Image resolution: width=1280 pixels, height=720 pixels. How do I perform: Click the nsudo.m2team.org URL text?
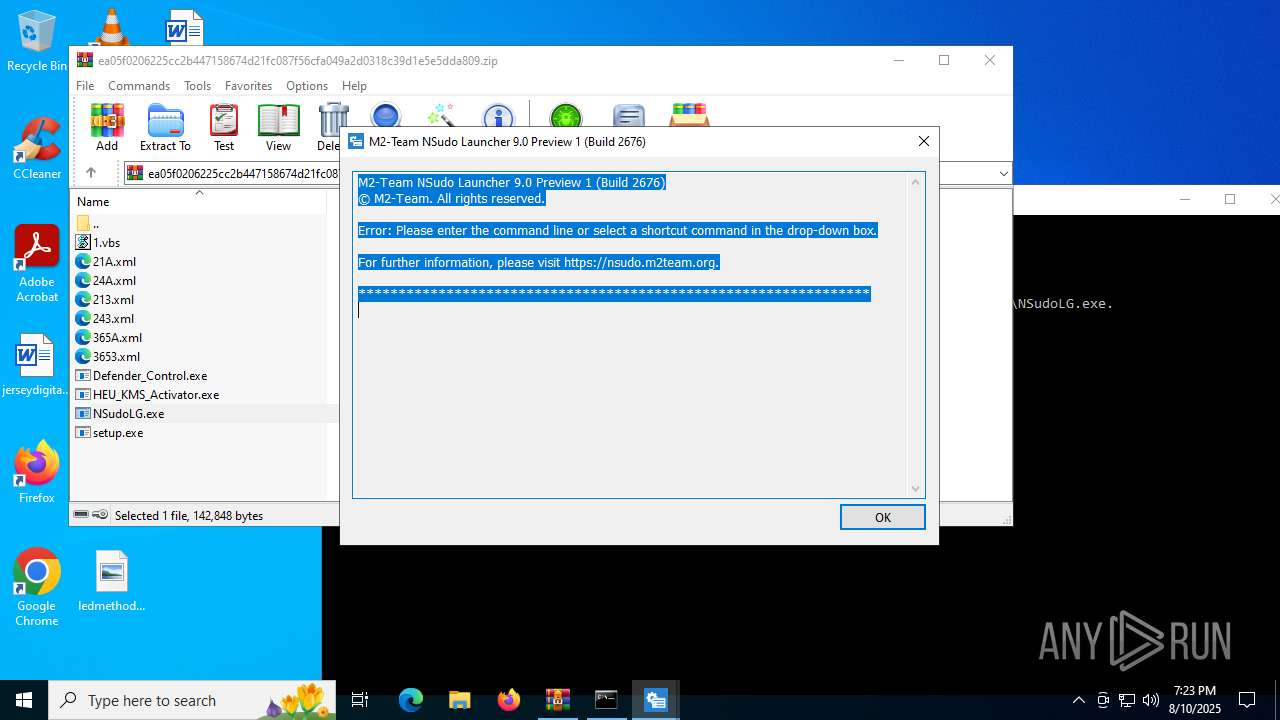click(640, 263)
